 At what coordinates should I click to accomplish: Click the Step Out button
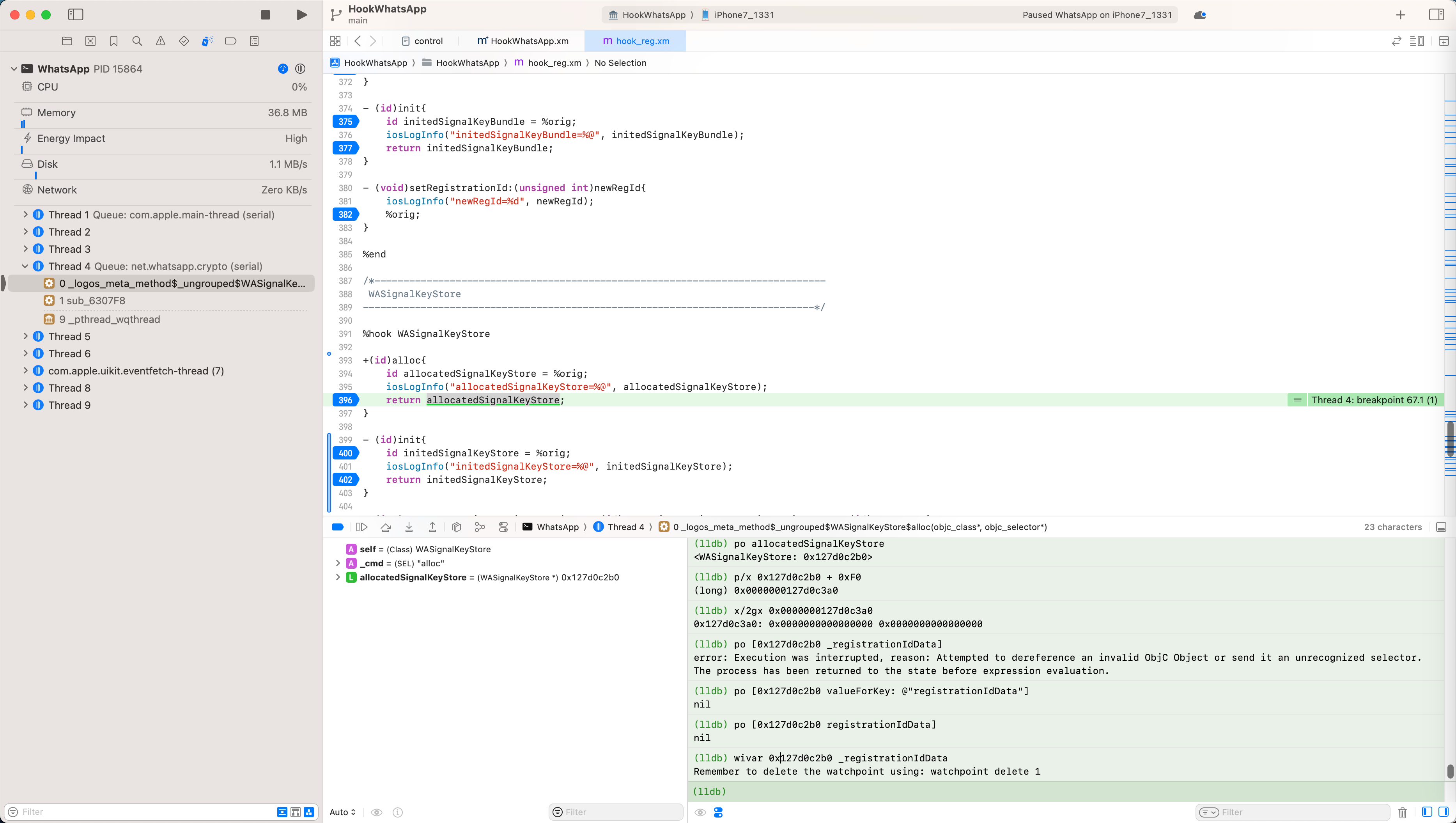click(432, 527)
